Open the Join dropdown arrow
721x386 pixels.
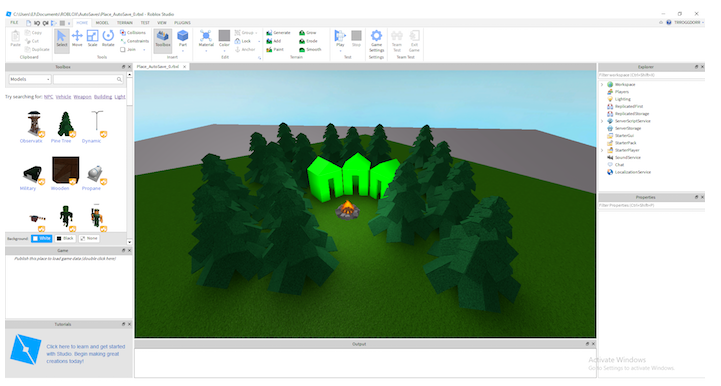[144, 50]
